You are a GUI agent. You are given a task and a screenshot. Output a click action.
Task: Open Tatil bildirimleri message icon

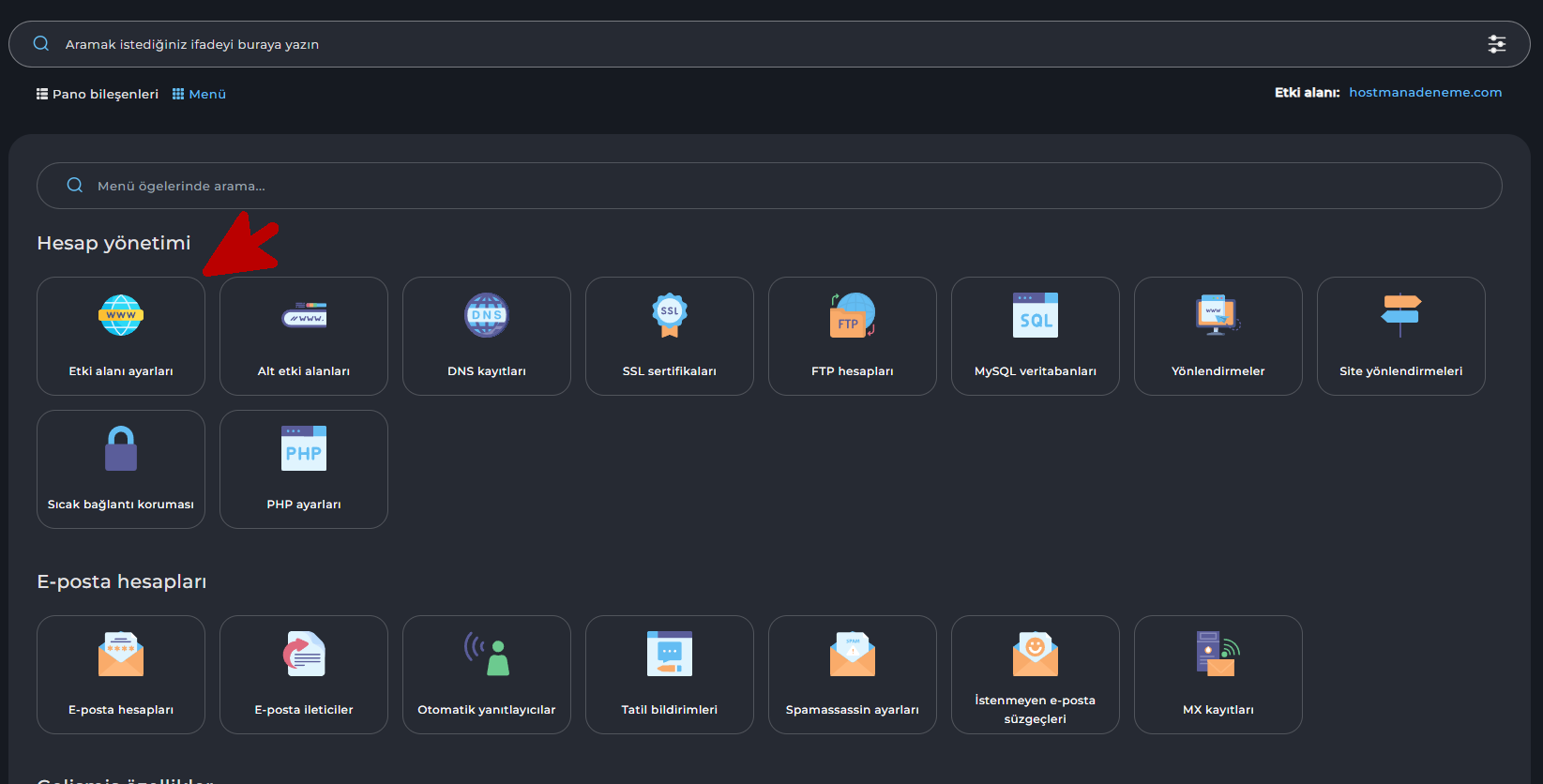[x=670, y=654]
